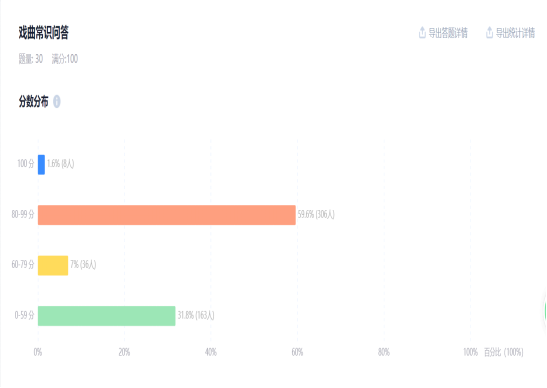Click the 导出答题详情 link
Screen dimensions: 547x388
tap(448, 33)
